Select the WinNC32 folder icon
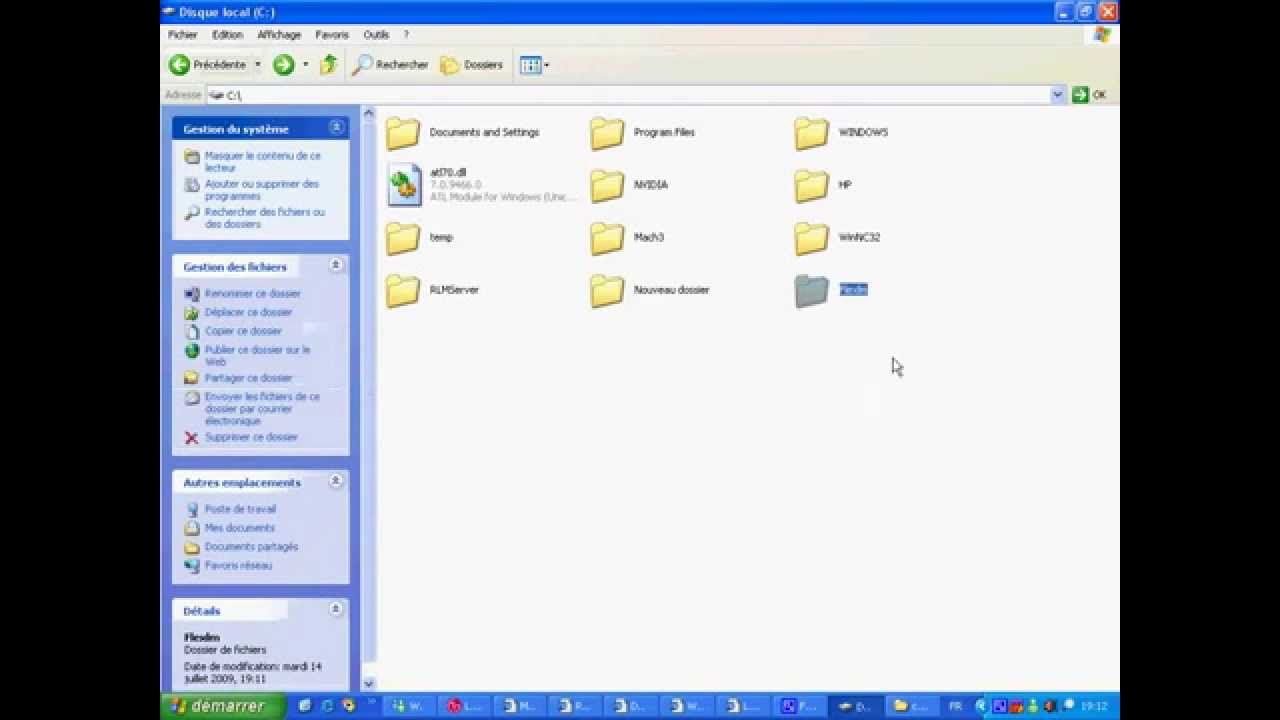 [812, 238]
